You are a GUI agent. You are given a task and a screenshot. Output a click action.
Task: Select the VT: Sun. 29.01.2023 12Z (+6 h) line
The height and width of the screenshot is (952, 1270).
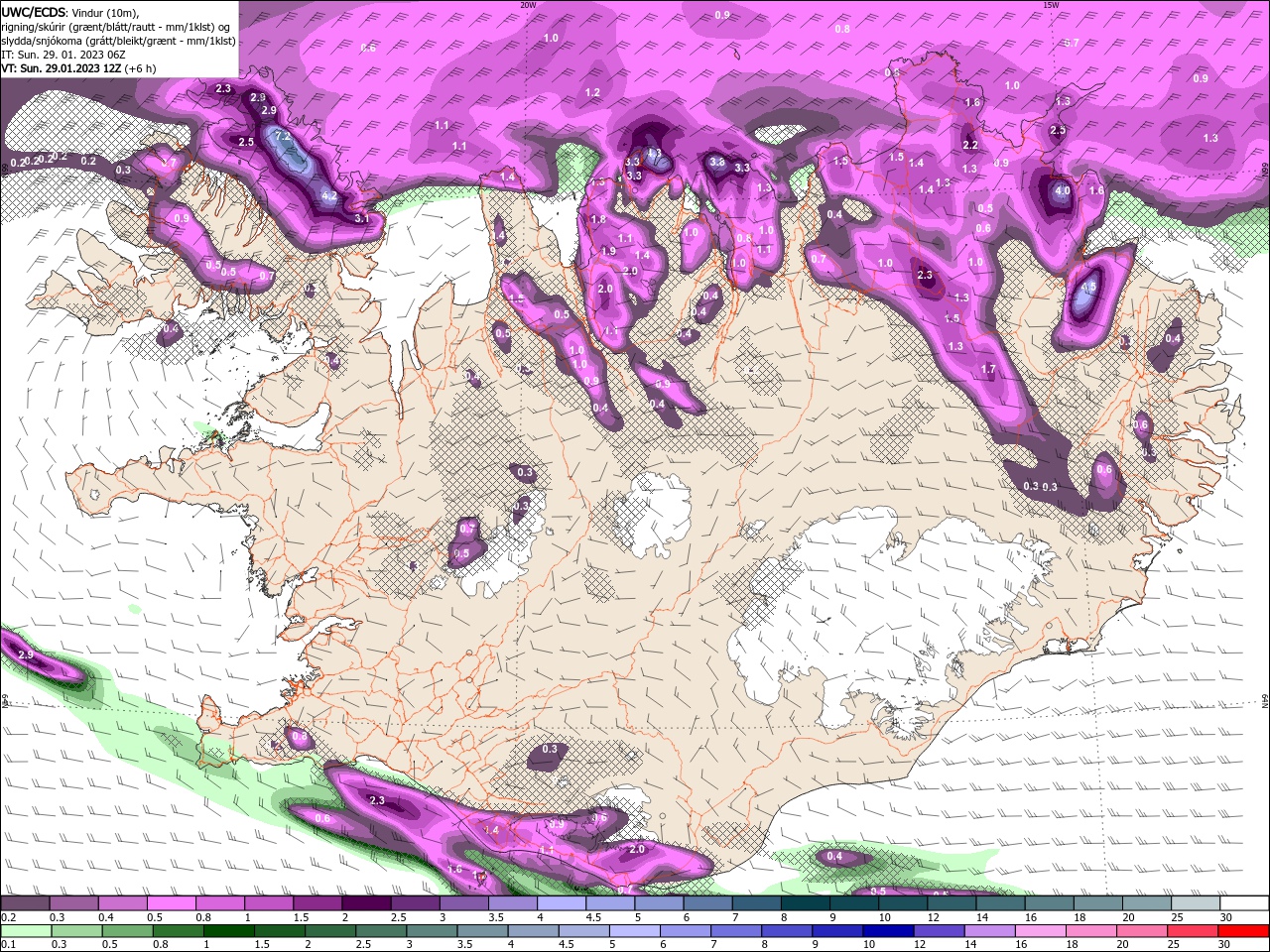pos(79,68)
